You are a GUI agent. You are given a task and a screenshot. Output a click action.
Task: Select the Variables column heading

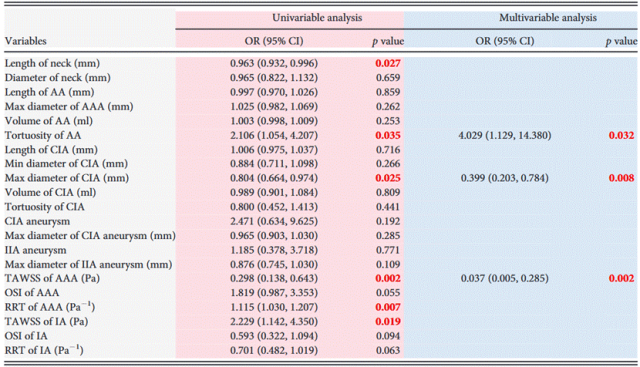pos(26,41)
